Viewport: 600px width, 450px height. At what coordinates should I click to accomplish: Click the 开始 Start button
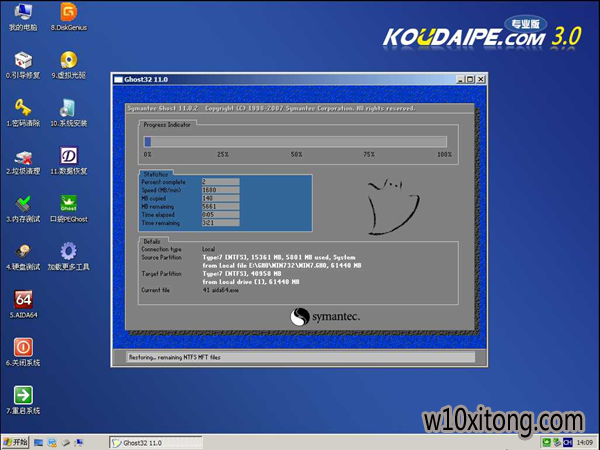click(x=15, y=442)
